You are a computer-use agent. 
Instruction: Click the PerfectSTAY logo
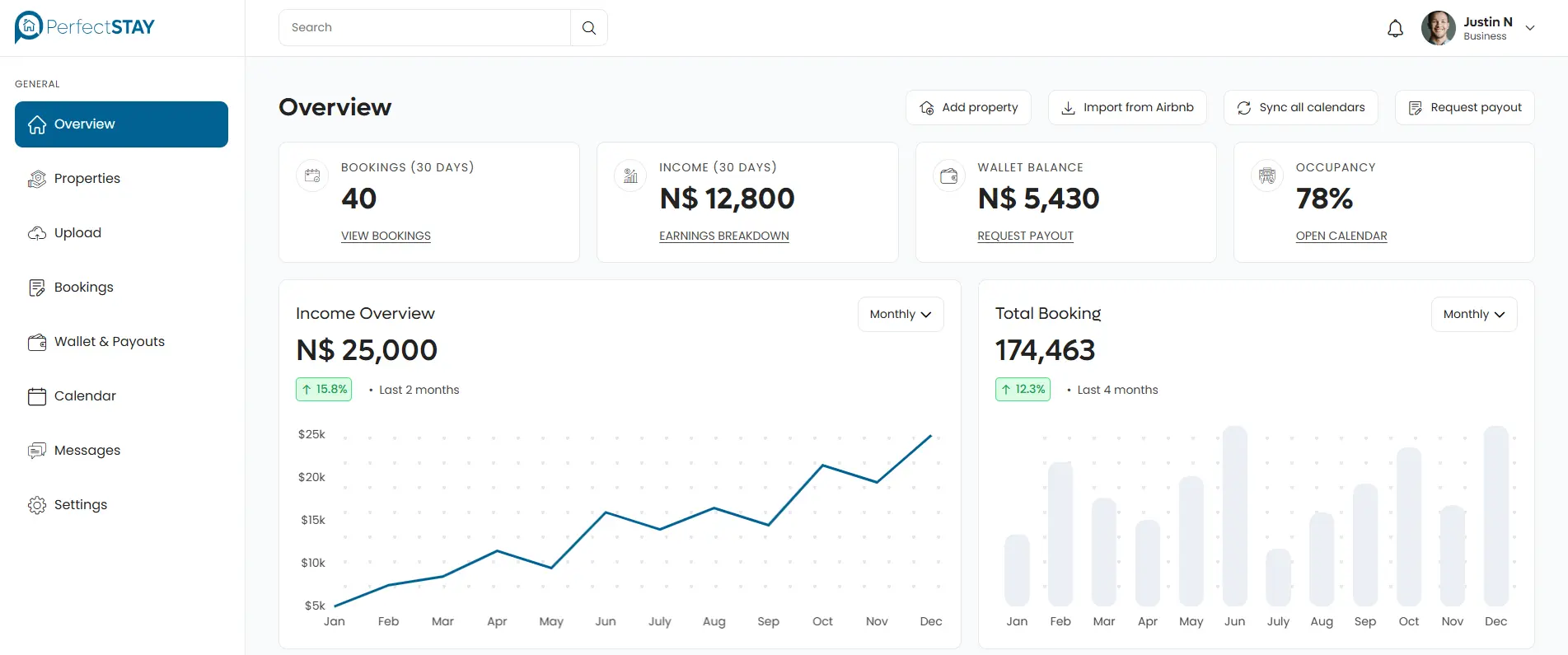click(85, 27)
